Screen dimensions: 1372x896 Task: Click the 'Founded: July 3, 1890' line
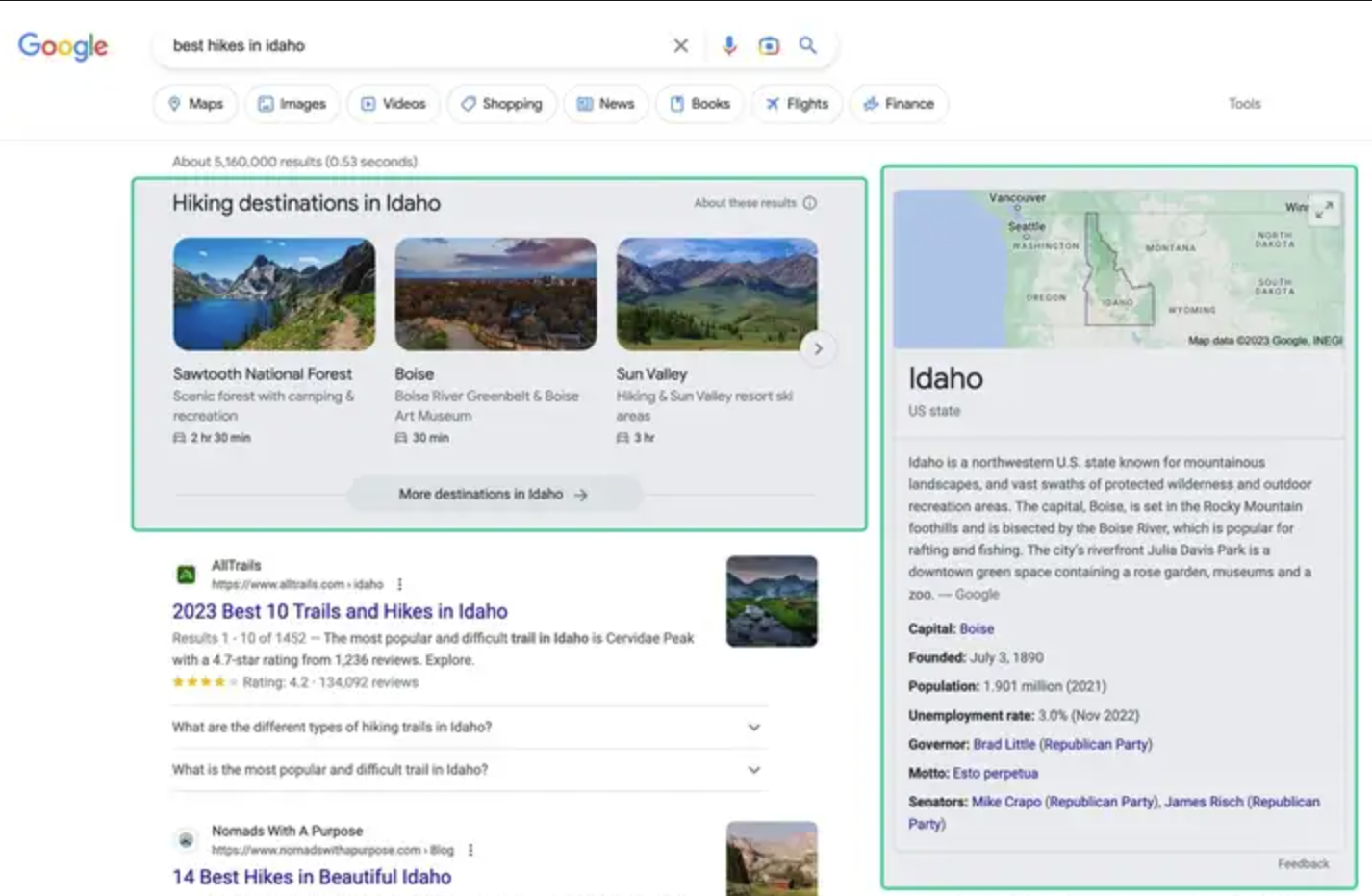point(976,657)
